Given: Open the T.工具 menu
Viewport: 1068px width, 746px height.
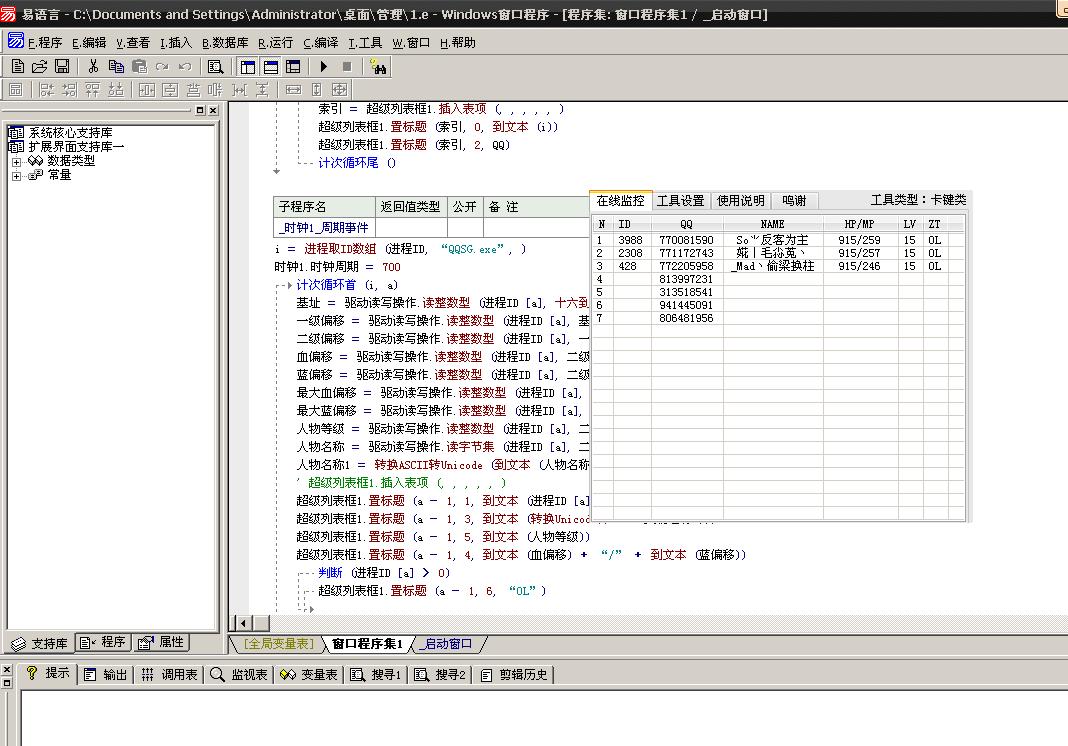Looking at the screenshot, I should click(x=365, y=43).
